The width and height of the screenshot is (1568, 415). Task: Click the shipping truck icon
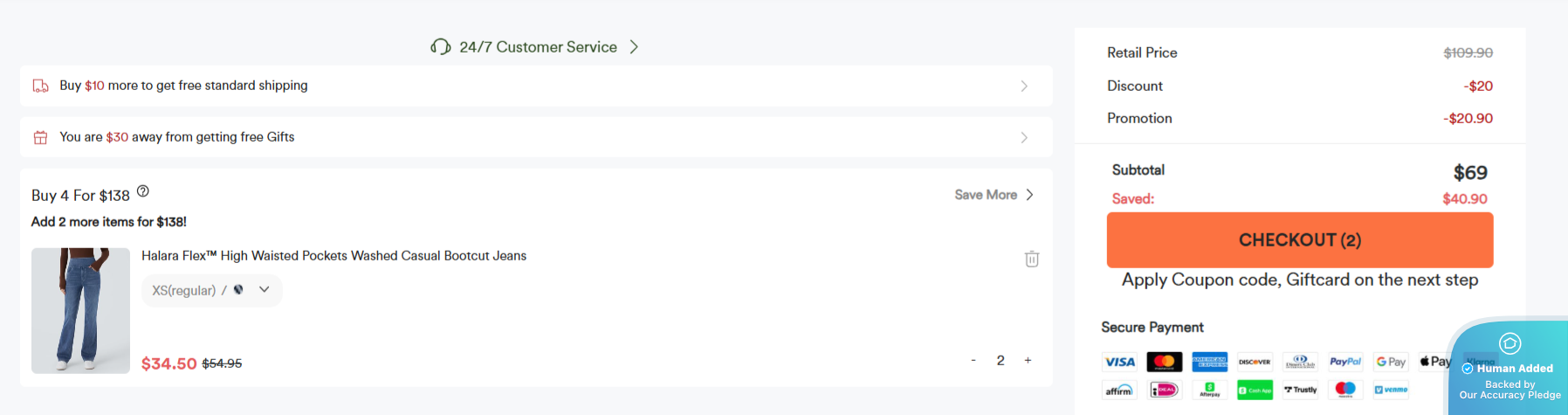click(40, 86)
